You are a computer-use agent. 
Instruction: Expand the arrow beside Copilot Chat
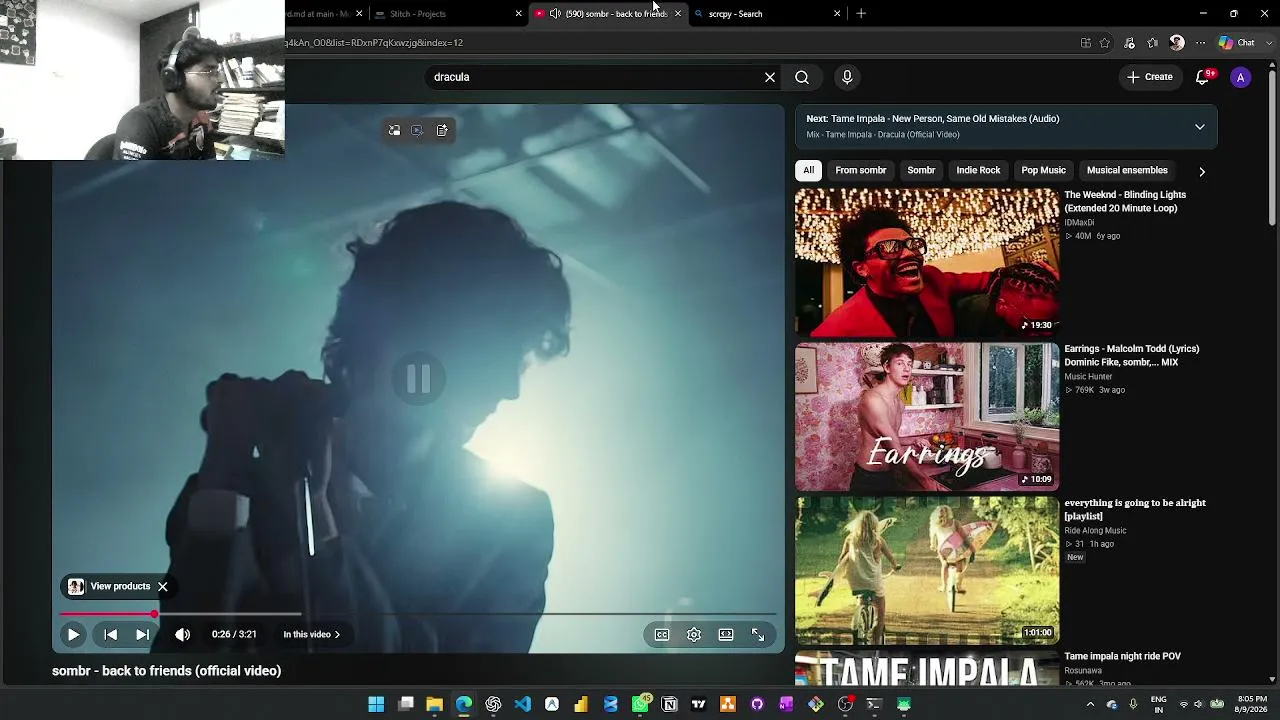coord(1271,43)
